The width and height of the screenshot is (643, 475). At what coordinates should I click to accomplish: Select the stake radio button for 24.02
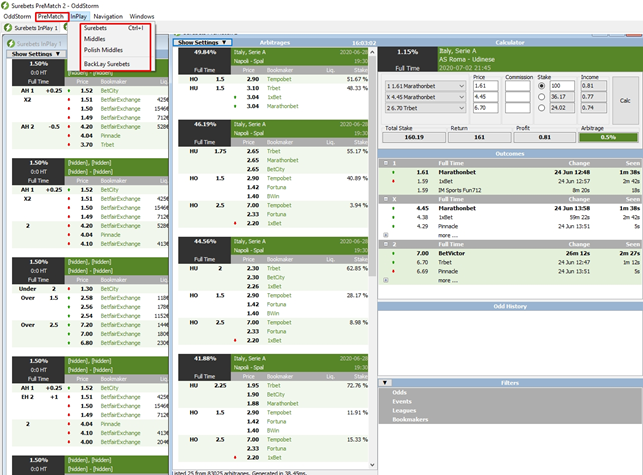click(x=542, y=108)
